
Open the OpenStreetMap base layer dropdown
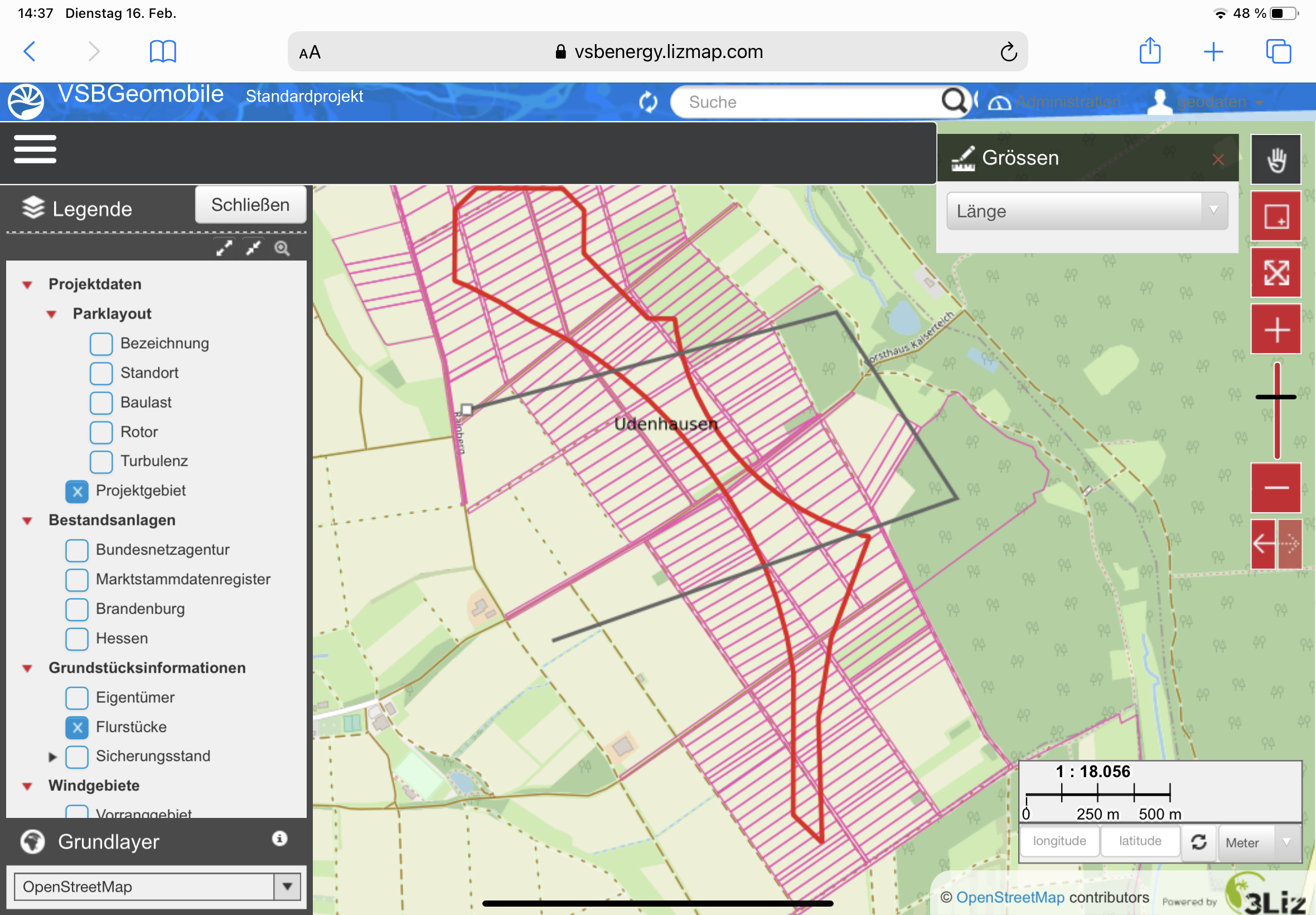157,887
